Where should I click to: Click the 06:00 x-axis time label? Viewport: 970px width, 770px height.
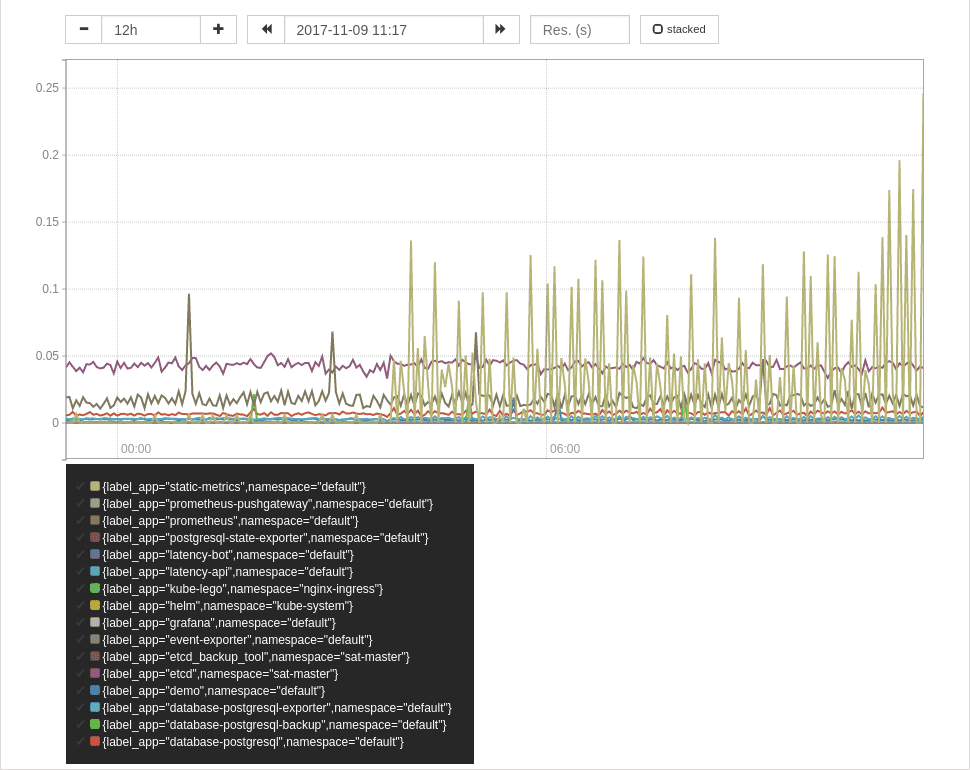(565, 449)
